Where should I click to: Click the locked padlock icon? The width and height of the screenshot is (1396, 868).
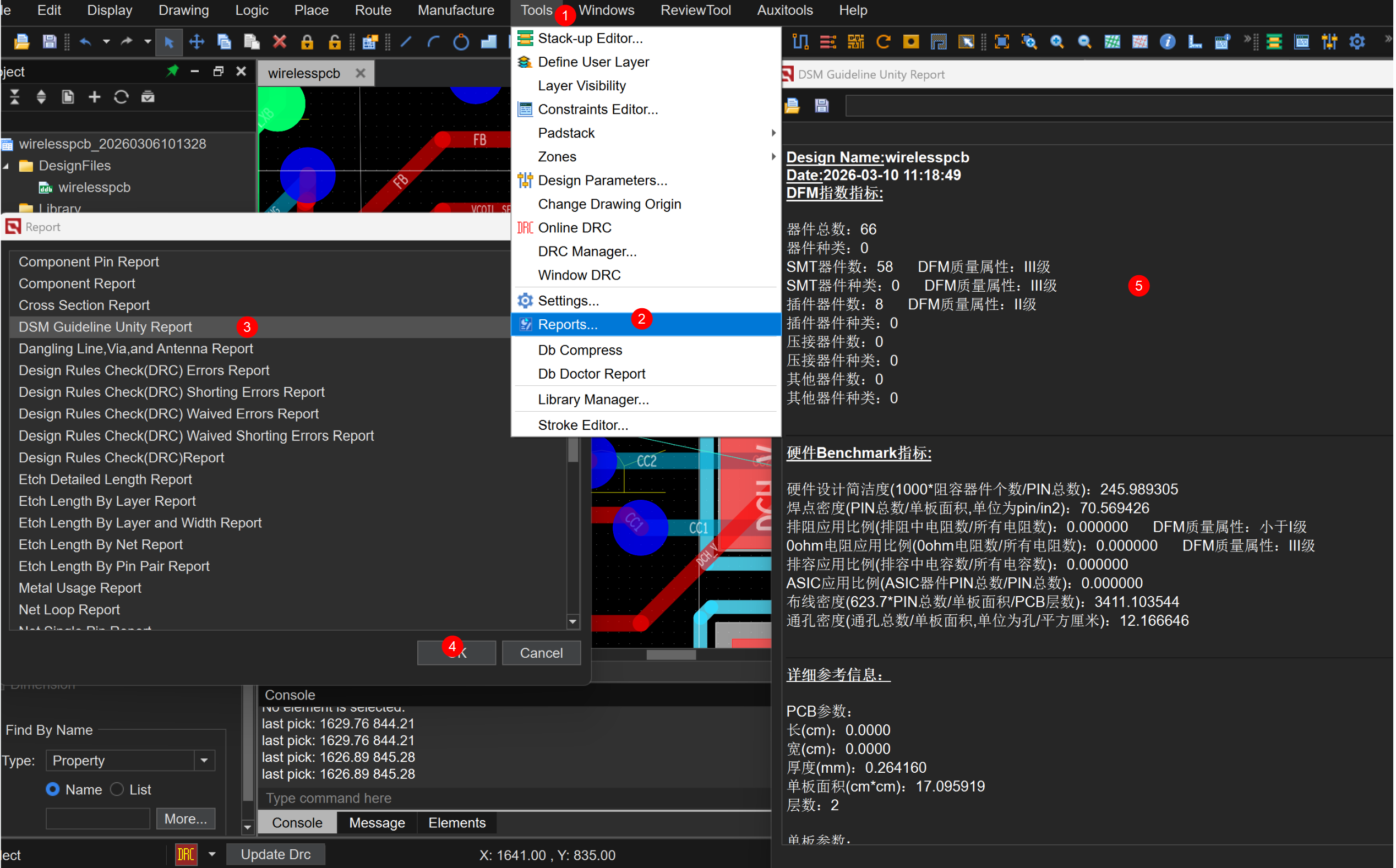coord(307,42)
